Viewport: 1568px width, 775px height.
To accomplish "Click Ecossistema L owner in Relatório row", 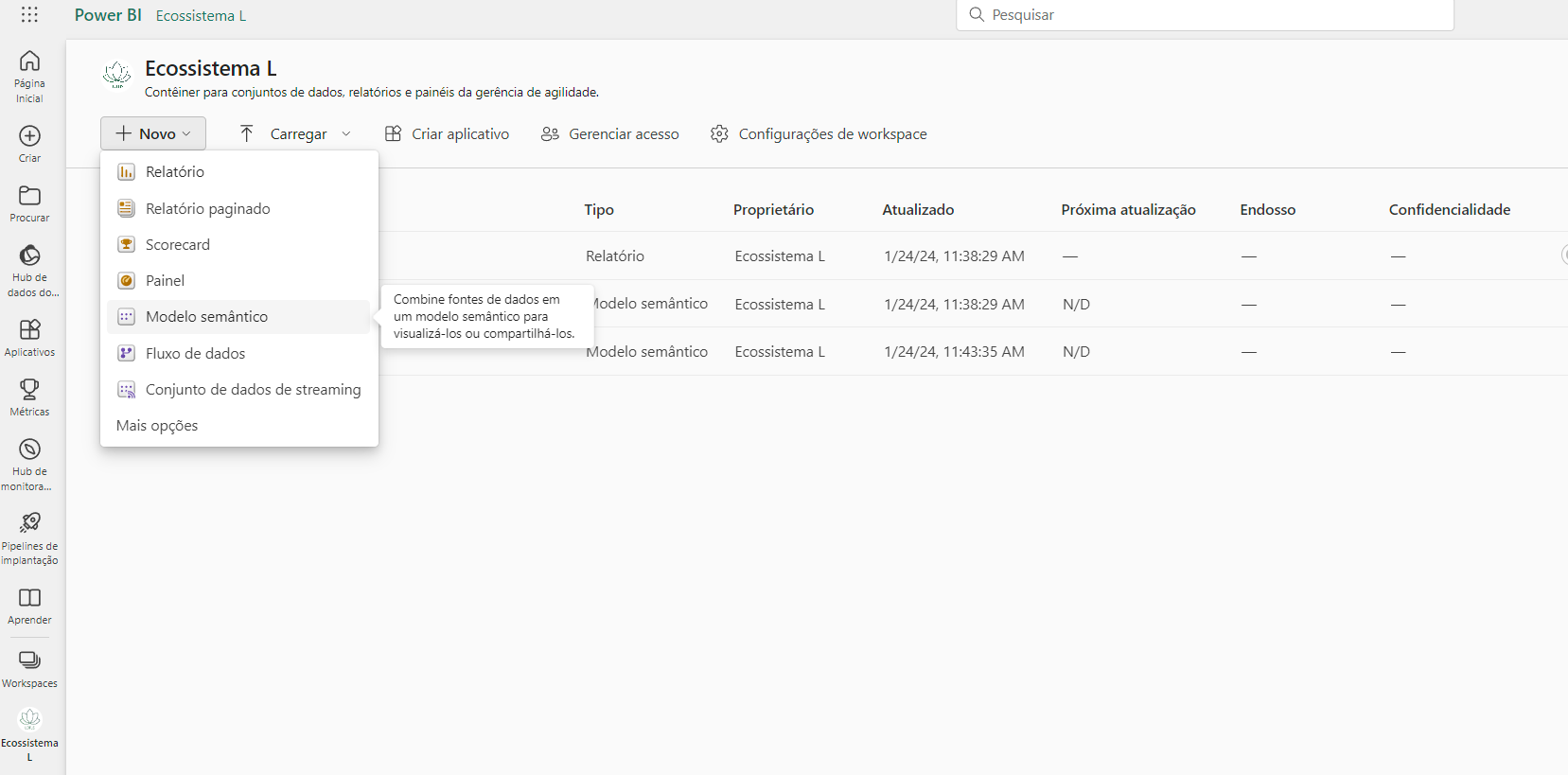I will [780, 256].
